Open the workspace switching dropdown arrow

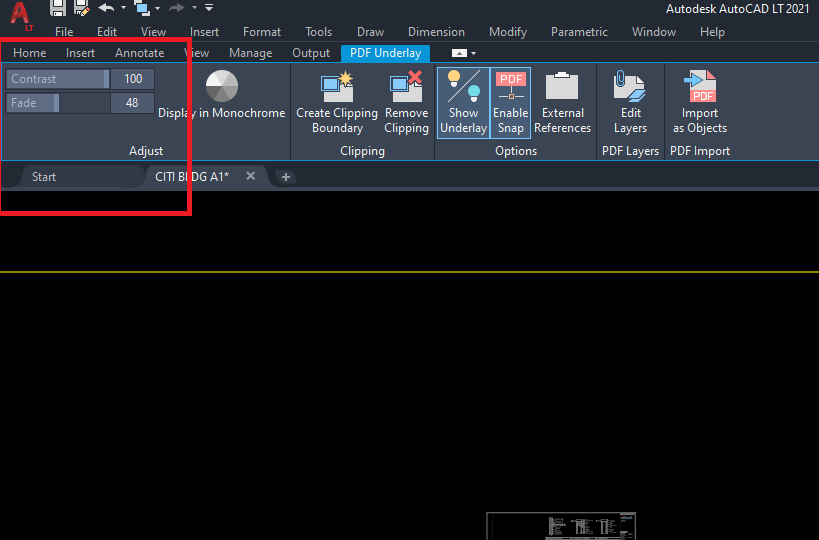pos(157,8)
